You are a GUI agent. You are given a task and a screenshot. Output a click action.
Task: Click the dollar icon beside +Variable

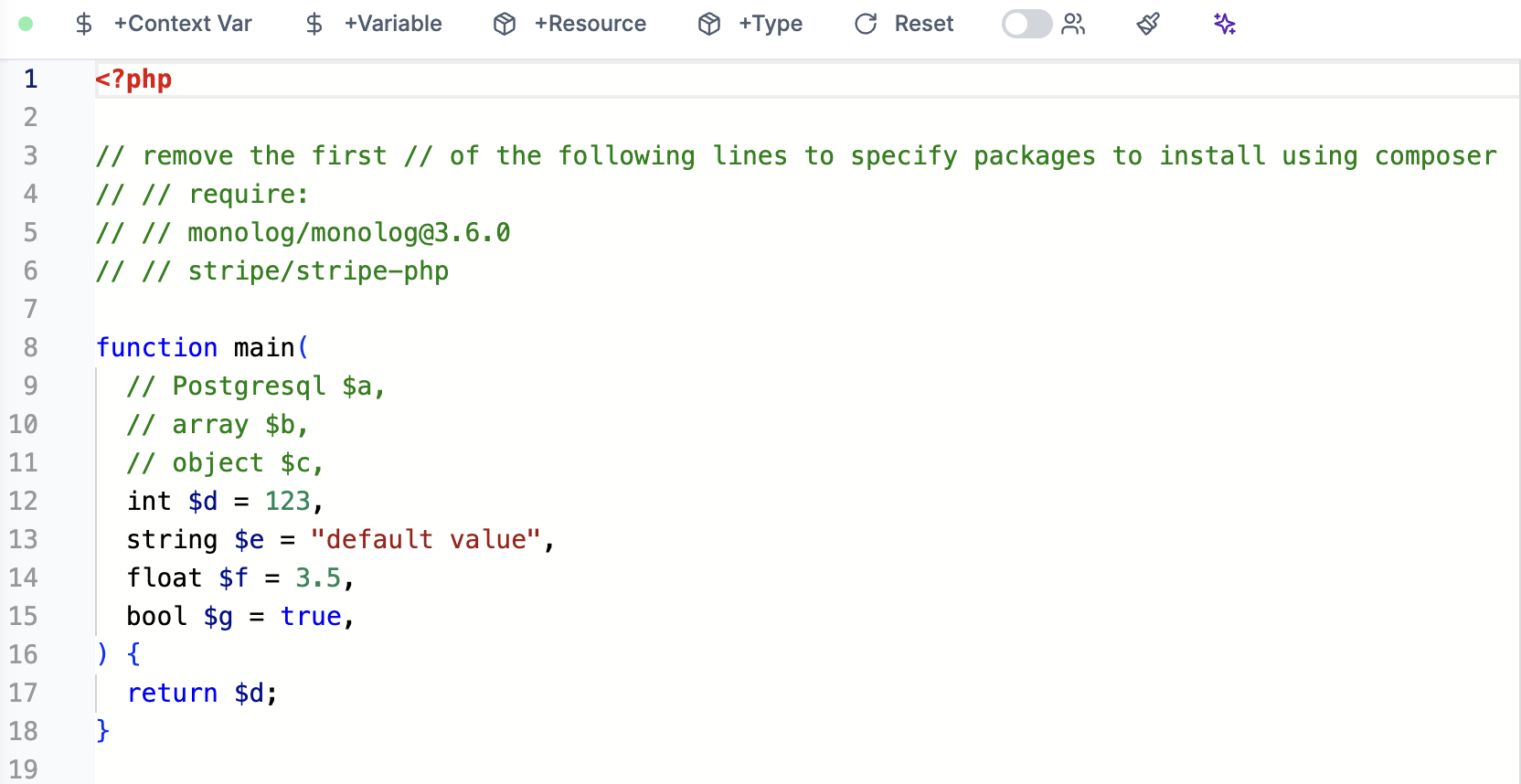(314, 25)
